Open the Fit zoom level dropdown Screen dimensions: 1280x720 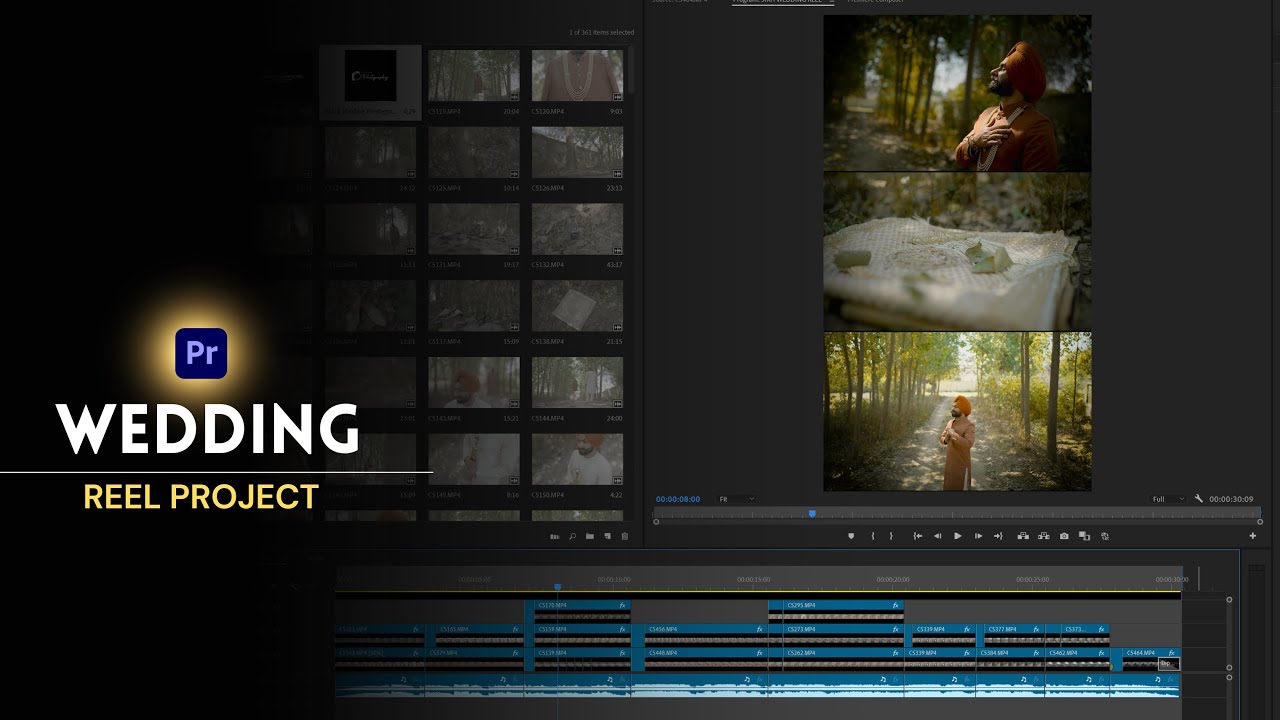tap(737, 499)
